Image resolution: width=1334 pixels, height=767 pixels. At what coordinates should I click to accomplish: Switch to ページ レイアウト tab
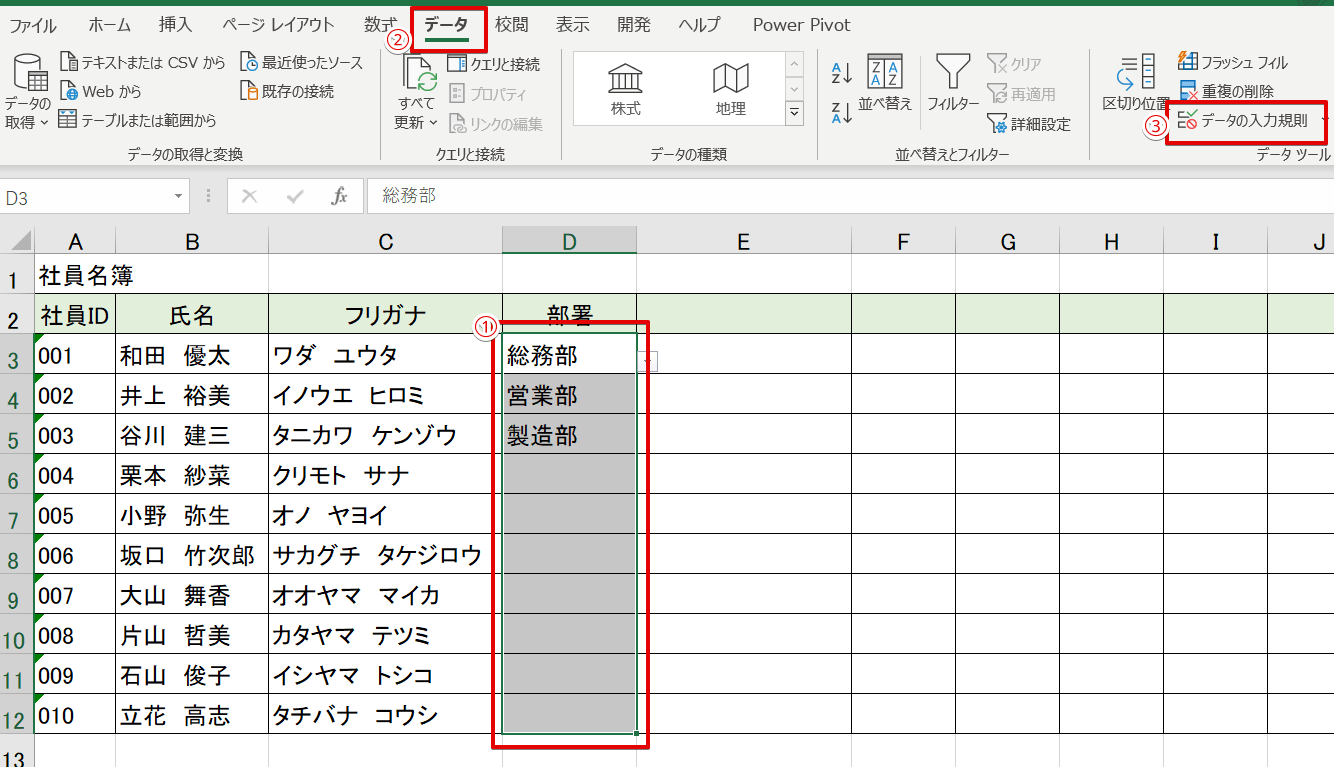click(278, 25)
